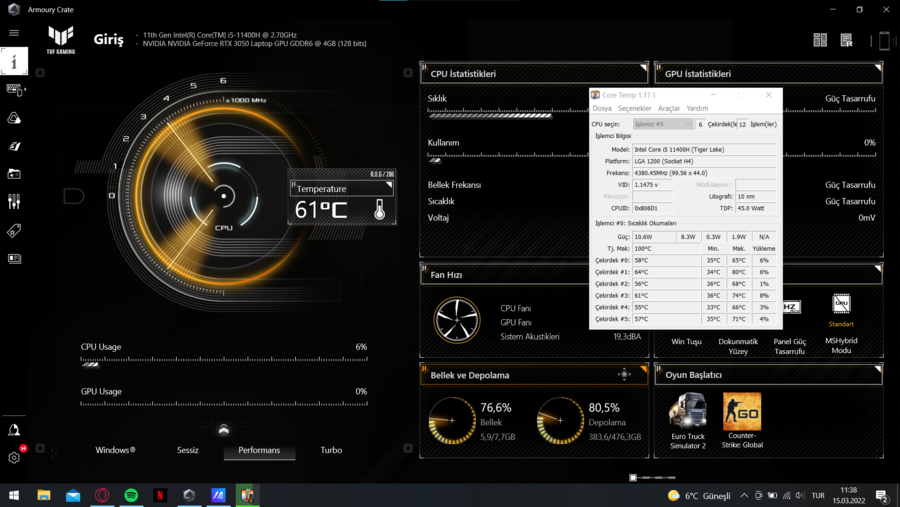Click the CPU Usage progress bar
Image resolution: width=900 pixels, height=507 pixels.
pos(224,361)
